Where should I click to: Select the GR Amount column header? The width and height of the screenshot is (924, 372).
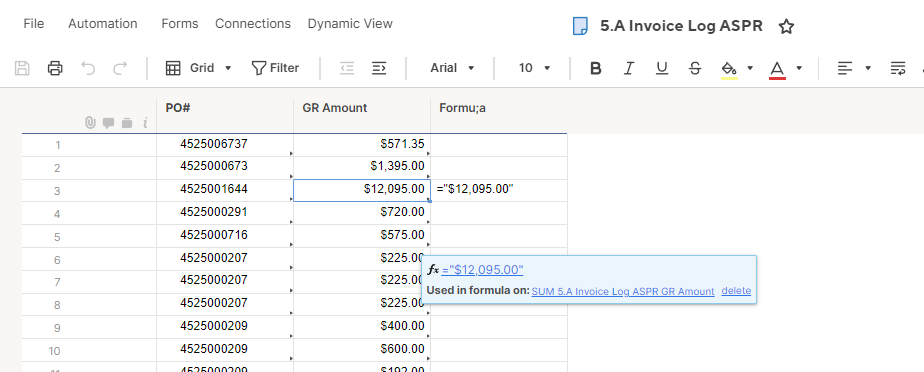(x=362, y=116)
